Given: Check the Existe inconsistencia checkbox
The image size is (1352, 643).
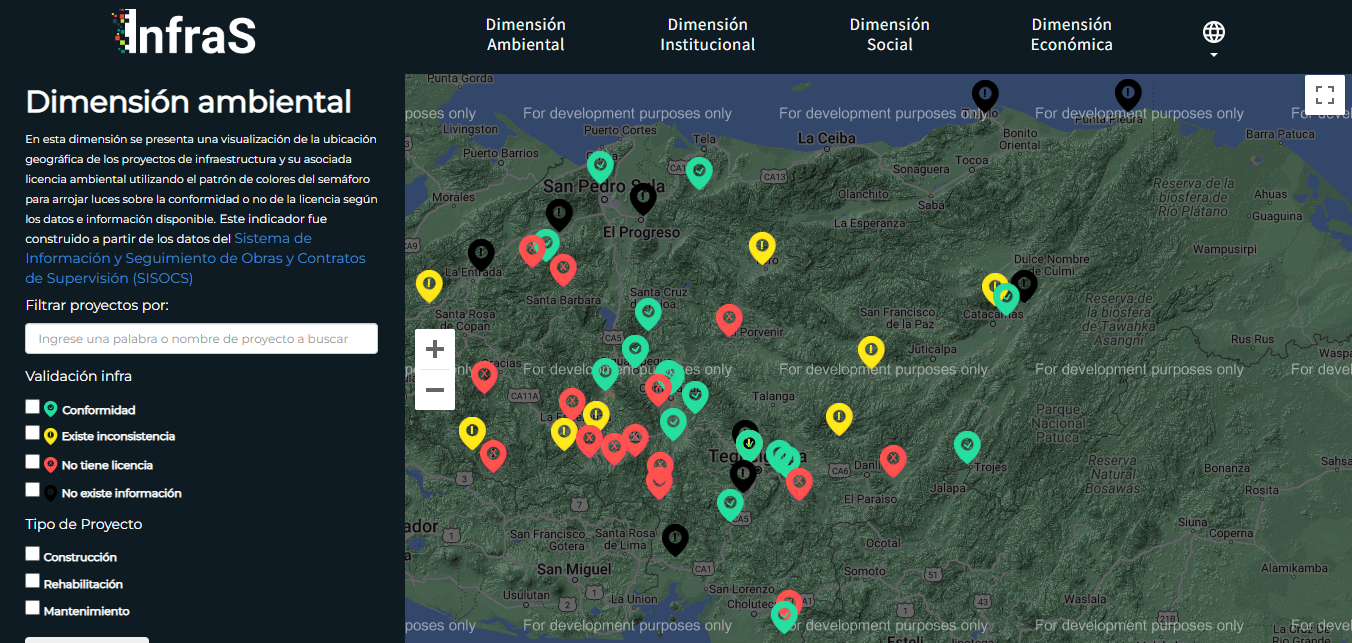Looking at the screenshot, I should click(33, 434).
